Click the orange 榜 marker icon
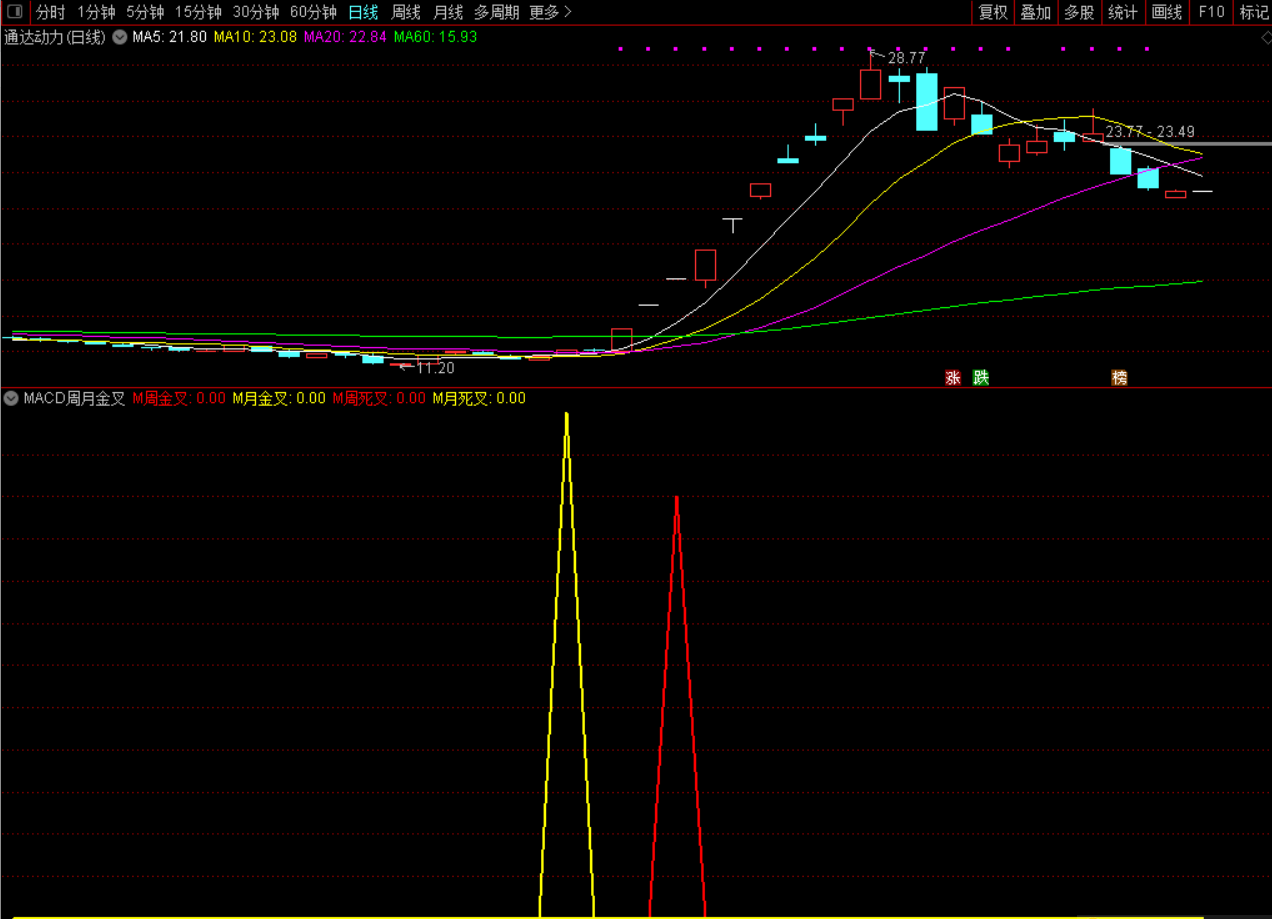1272x919 pixels. [1120, 378]
